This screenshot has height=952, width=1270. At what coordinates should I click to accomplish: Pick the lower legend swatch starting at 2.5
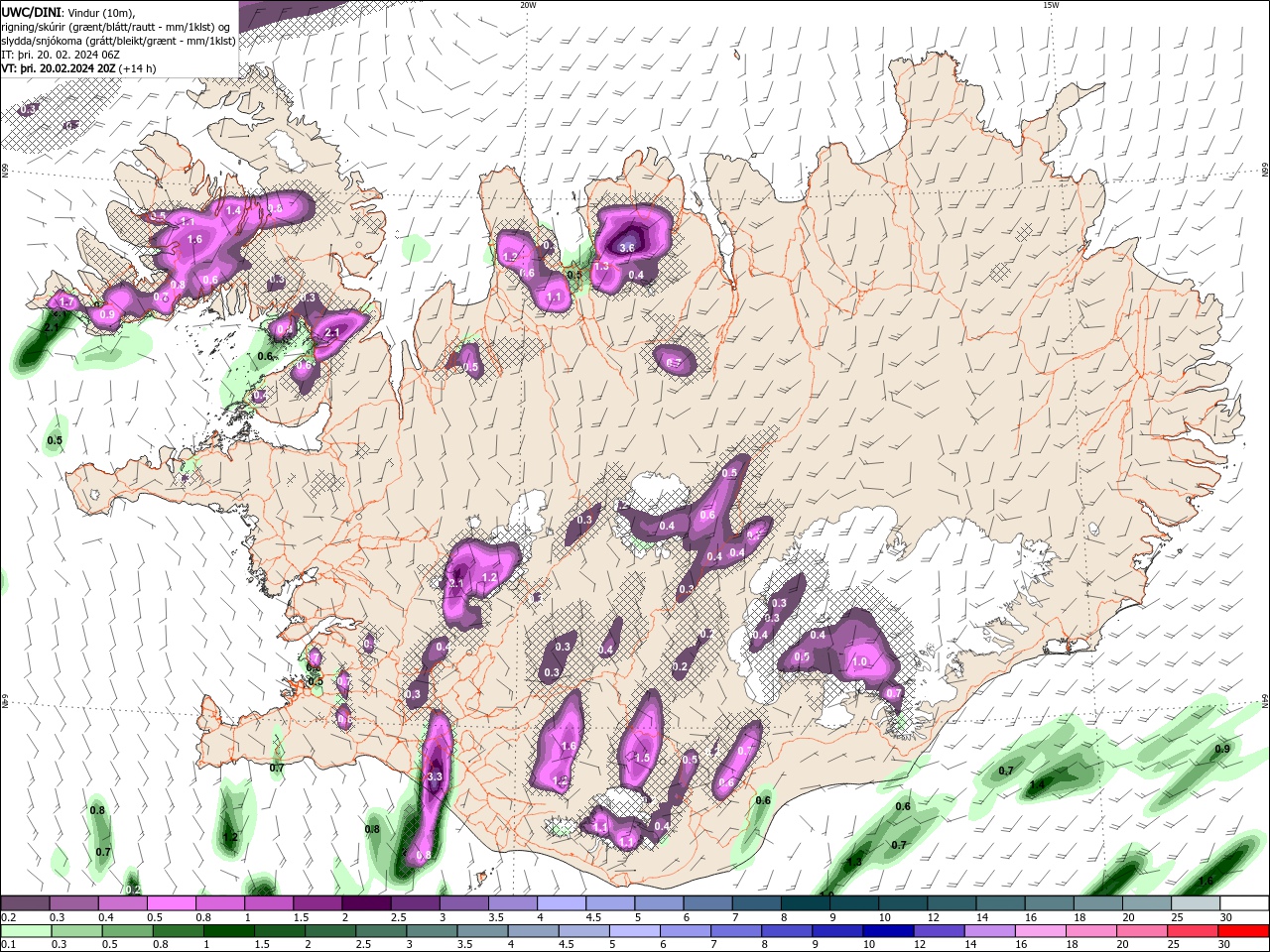(380, 931)
